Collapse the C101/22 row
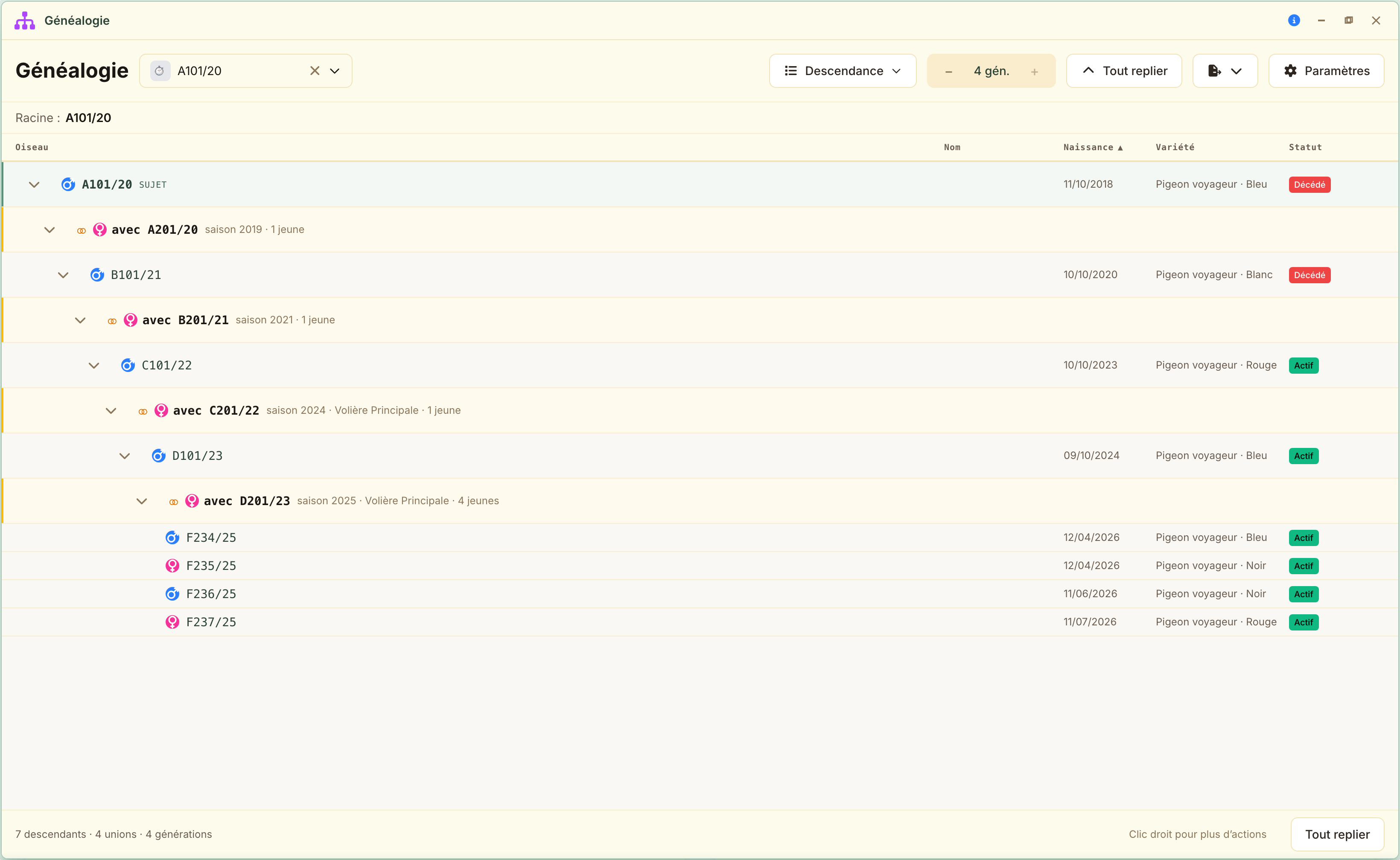 tap(94, 365)
